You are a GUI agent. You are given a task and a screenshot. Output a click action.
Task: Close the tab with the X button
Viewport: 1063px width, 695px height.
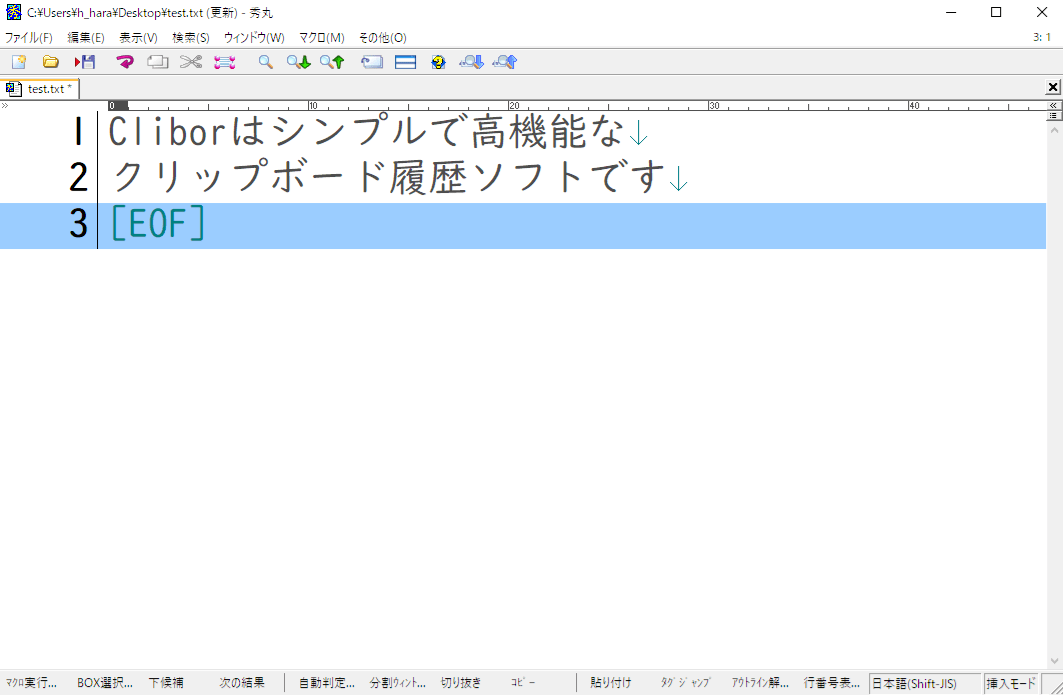click(x=1053, y=87)
